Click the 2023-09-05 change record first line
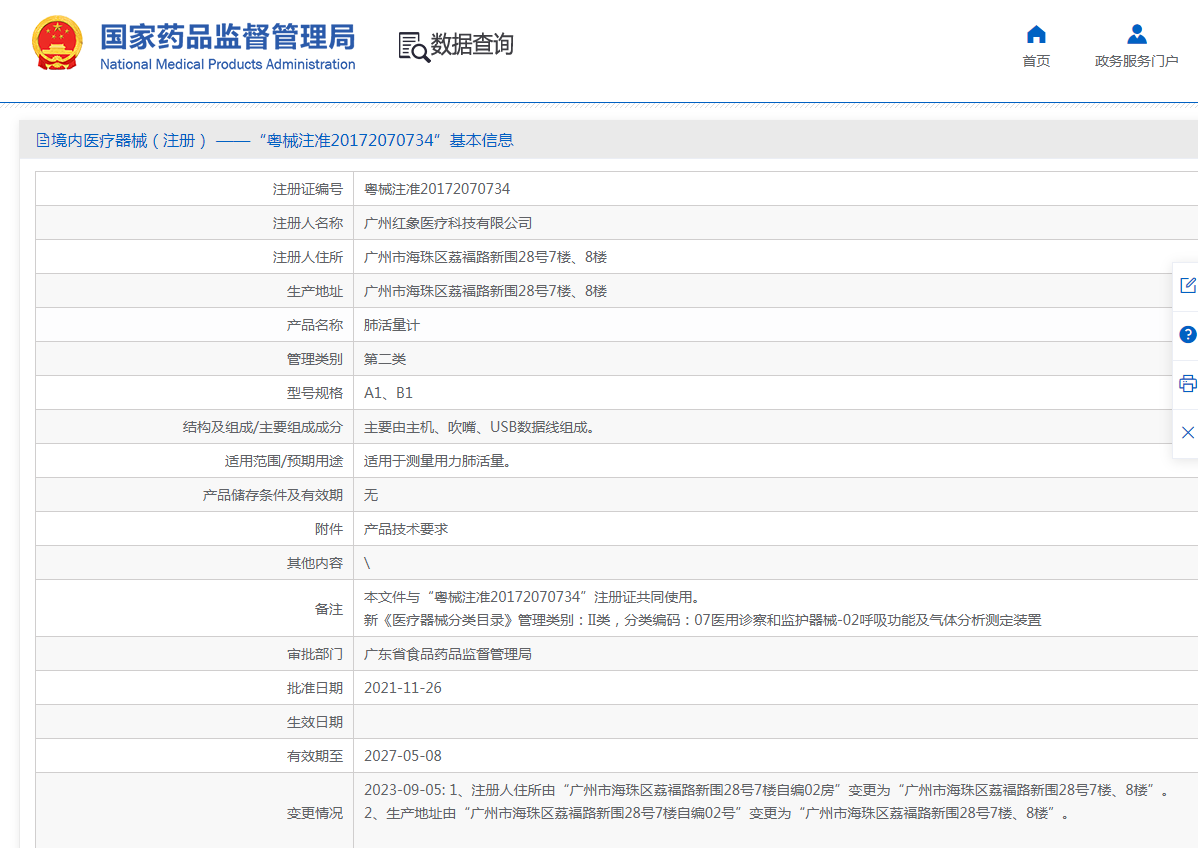 (767, 790)
